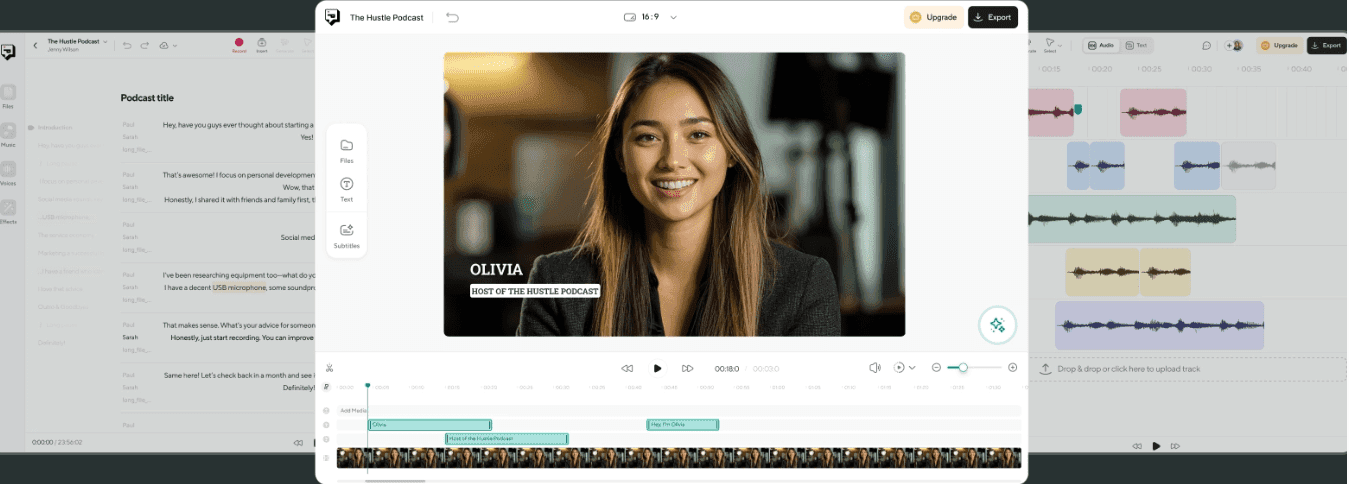Click the 00:20 ruler mark in right window

(1101, 69)
